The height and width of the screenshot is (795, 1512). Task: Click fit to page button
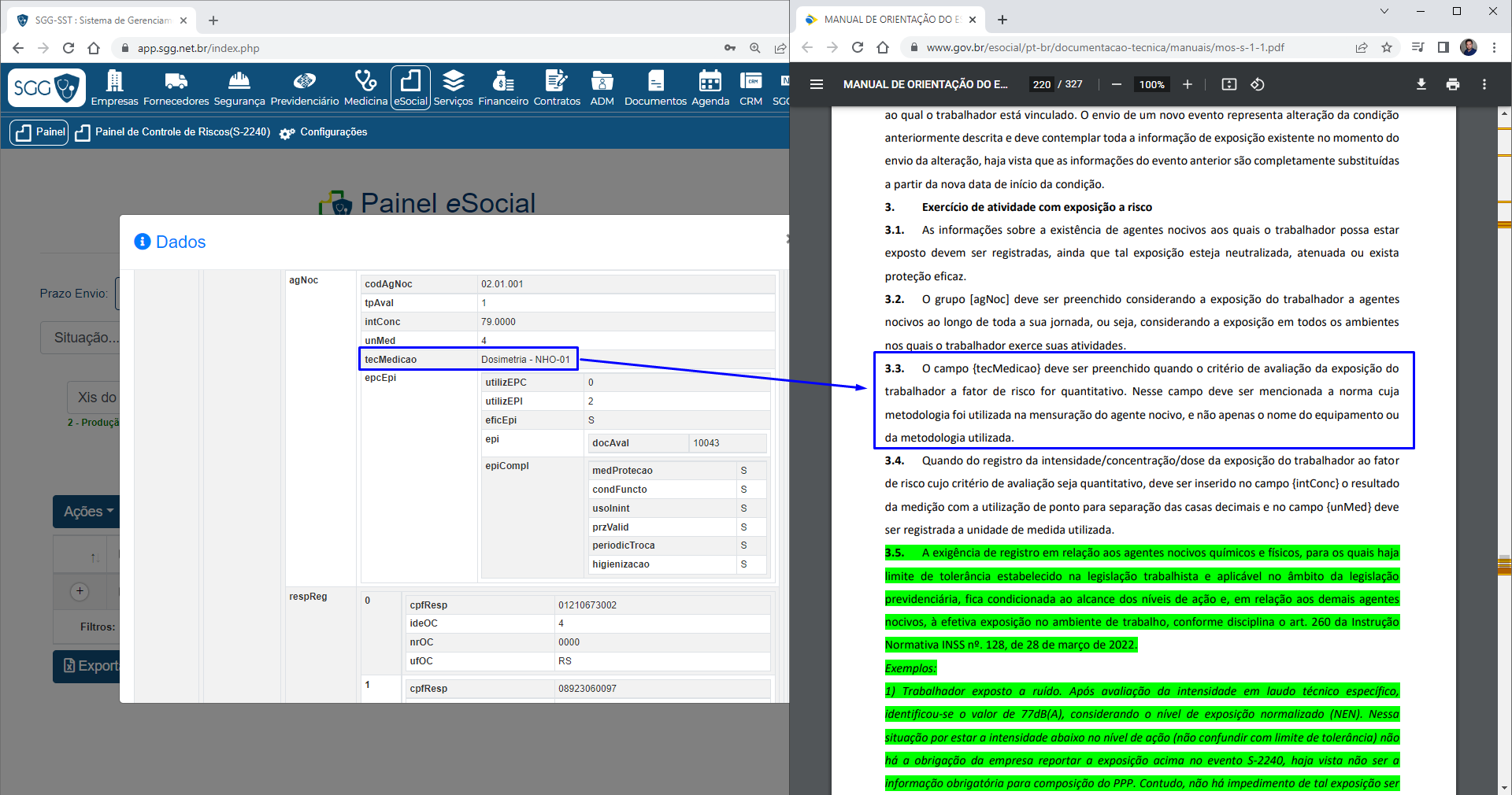[x=1228, y=84]
